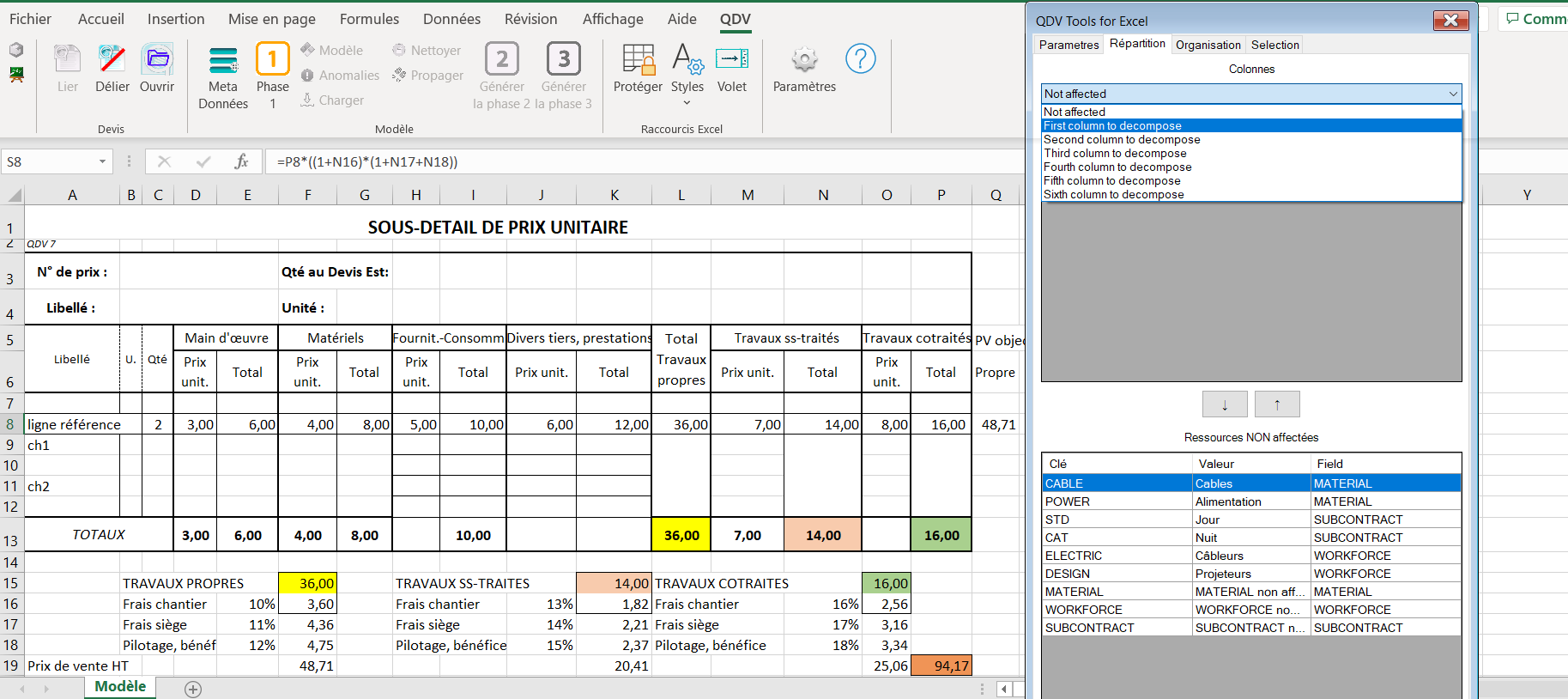Click Générer la phase 3 icon
Screen dimensions: 1568x699
564,59
